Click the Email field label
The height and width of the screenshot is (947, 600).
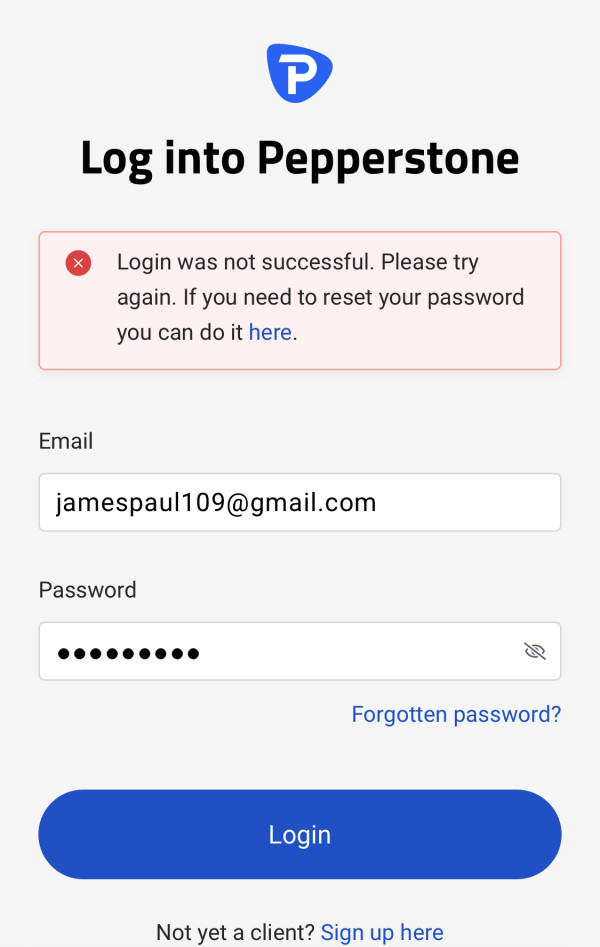coord(66,441)
